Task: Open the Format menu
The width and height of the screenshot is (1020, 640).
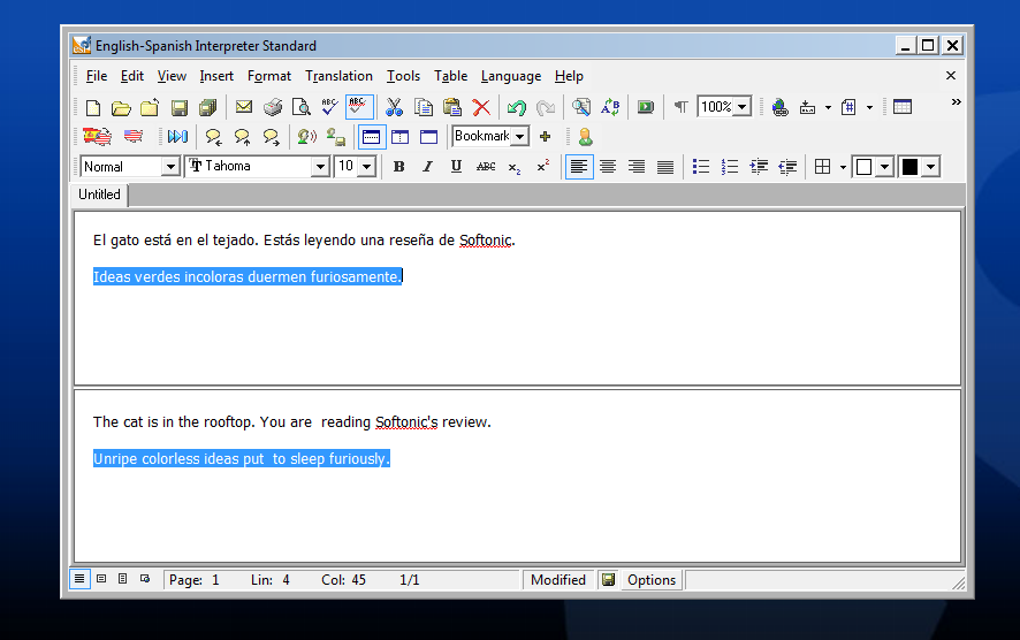Action: point(269,76)
